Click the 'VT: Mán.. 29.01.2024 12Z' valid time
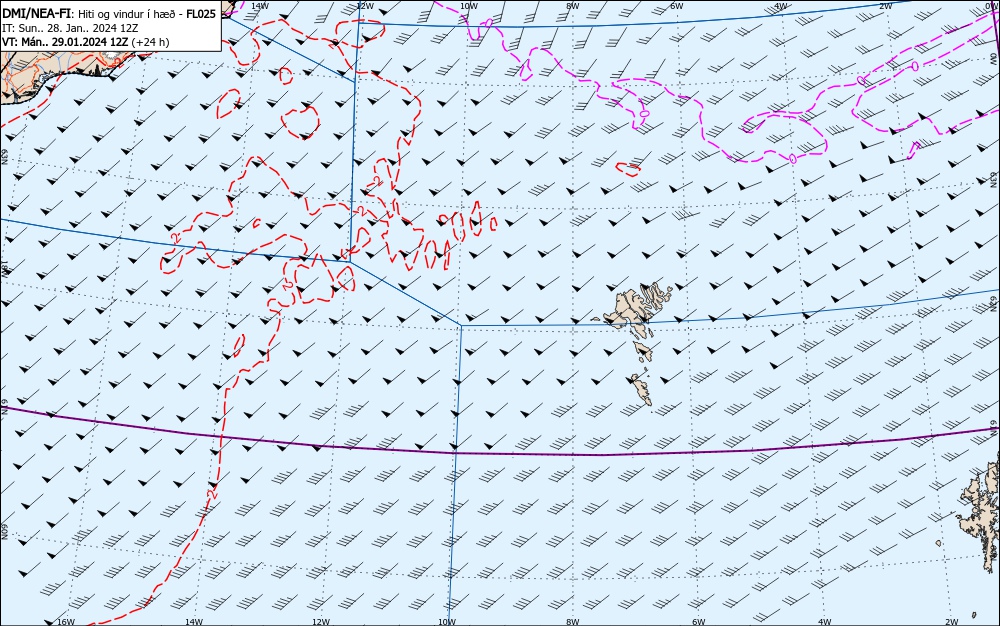 pos(65,42)
